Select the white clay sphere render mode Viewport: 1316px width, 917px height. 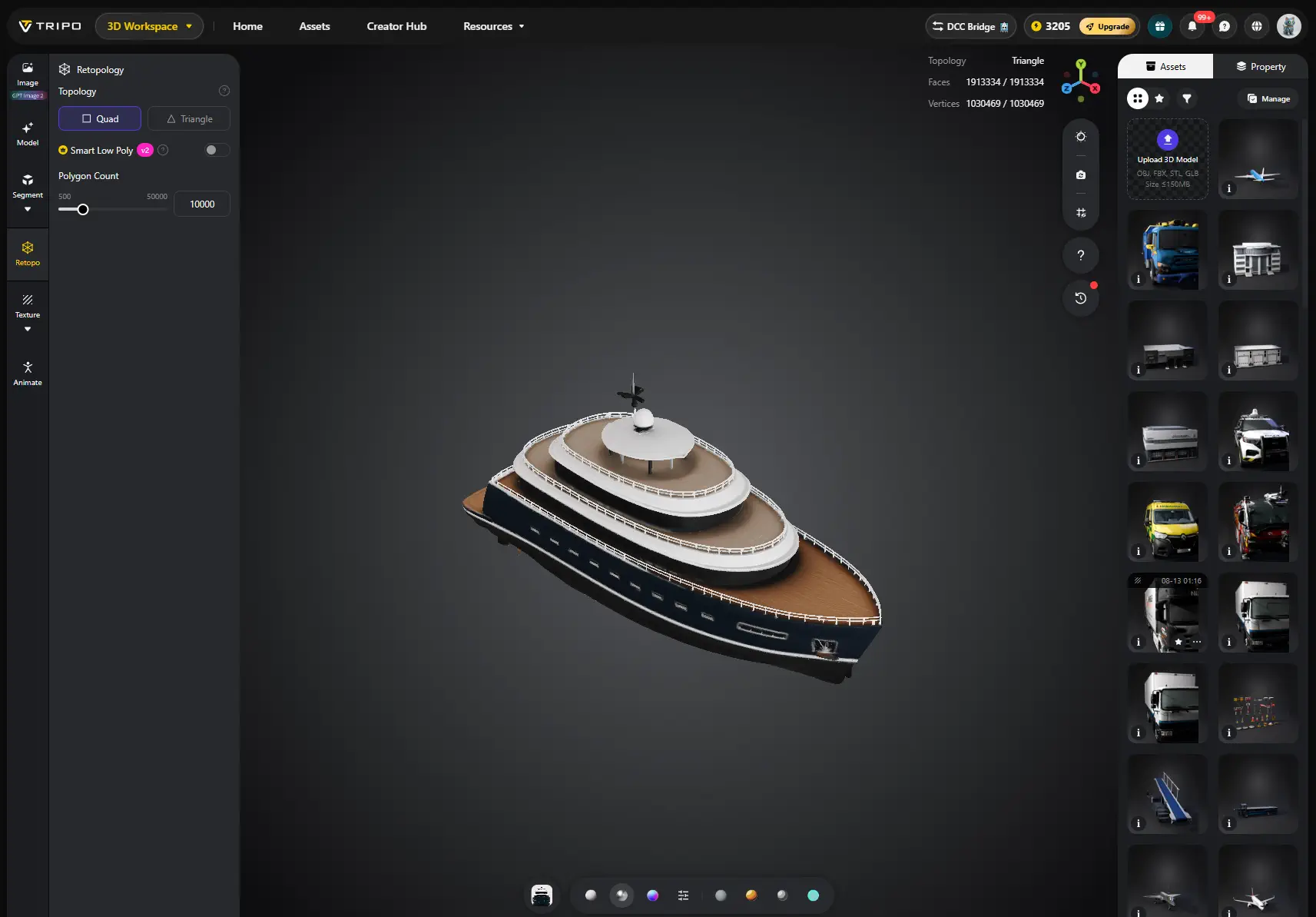(x=591, y=895)
